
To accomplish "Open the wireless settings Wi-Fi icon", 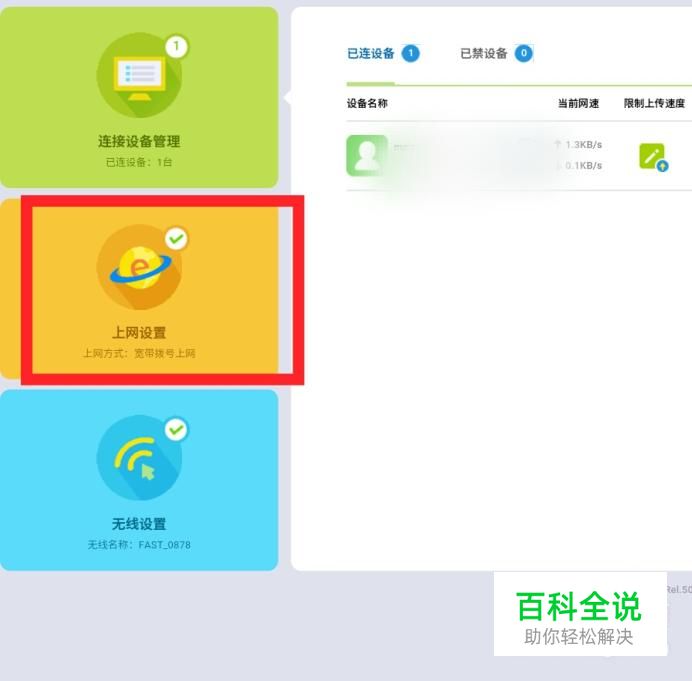I will 139,458.
